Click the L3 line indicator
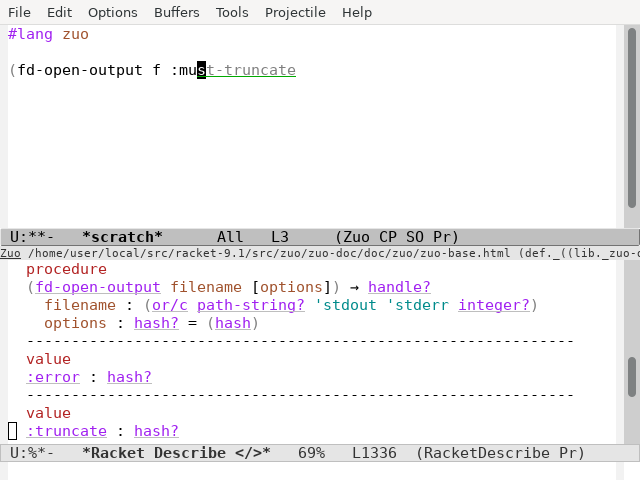 tap(280, 237)
